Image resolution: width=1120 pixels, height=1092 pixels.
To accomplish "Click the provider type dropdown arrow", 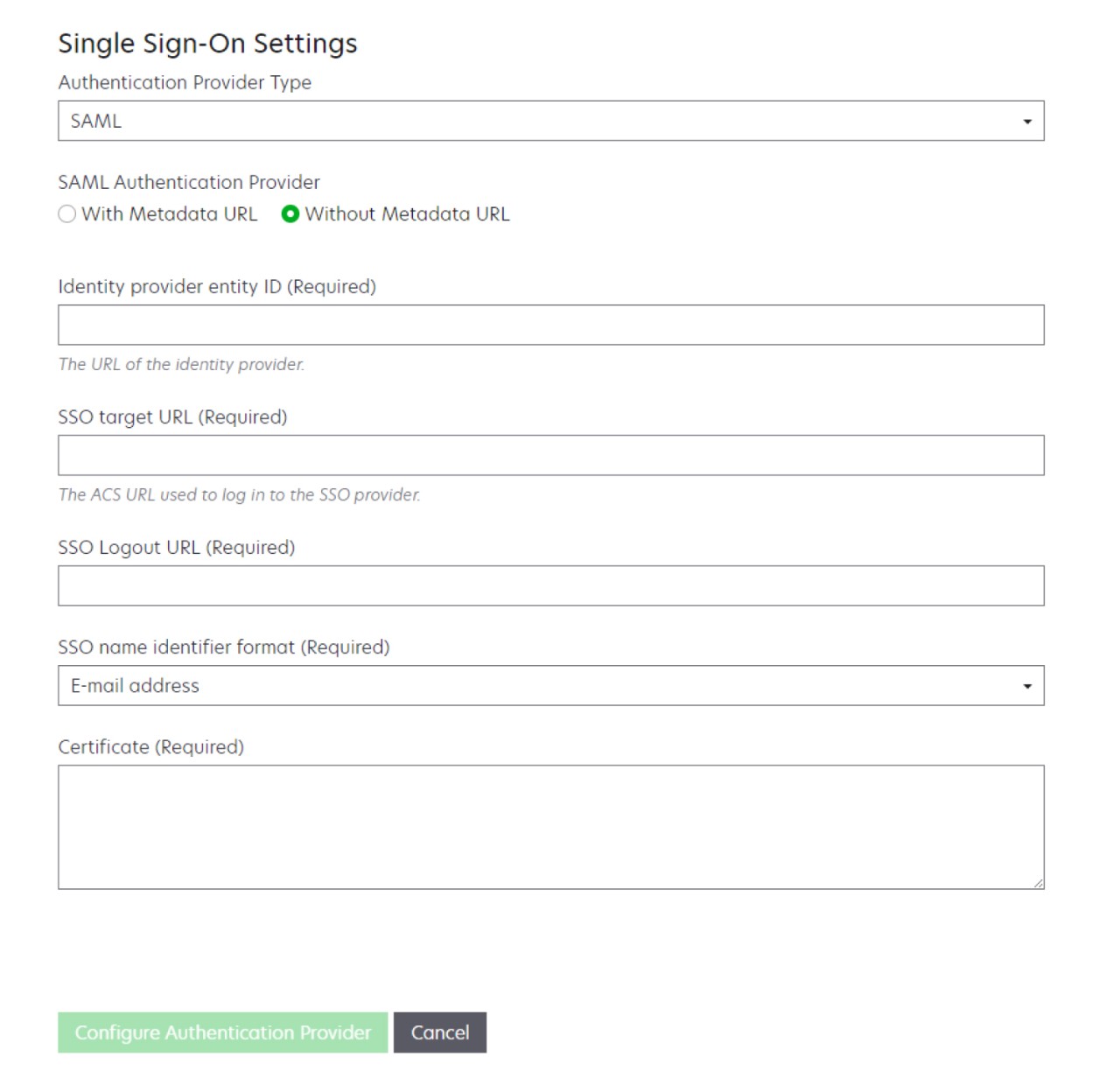I will [x=1026, y=120].
